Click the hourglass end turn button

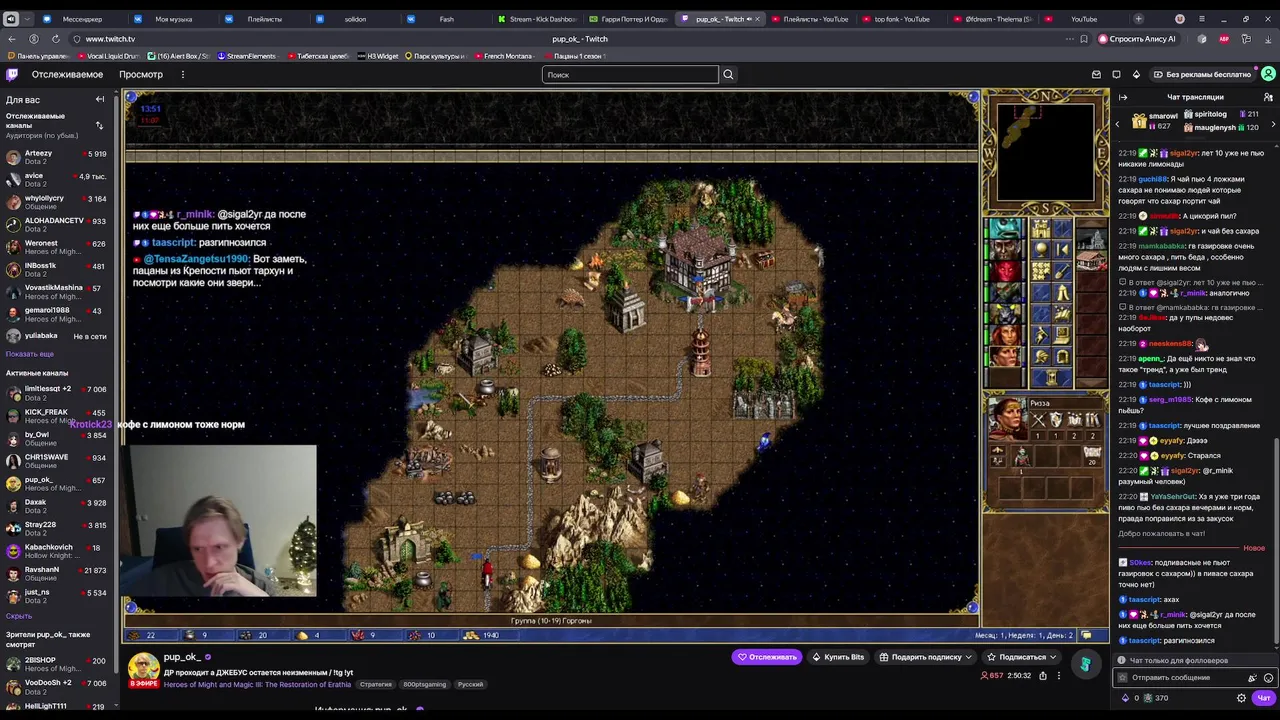pyautogui.click(x=1052, y=376)
